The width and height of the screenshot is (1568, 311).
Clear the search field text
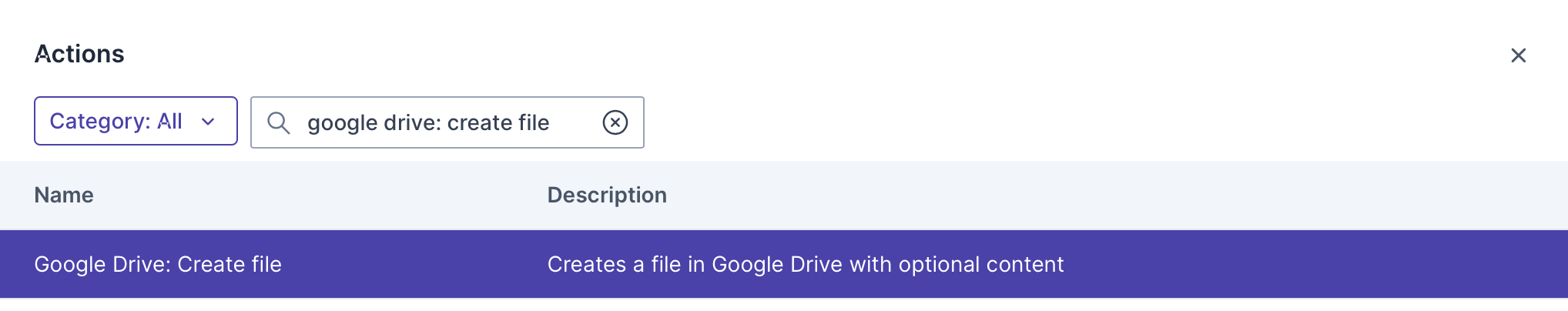pos(615,122)
